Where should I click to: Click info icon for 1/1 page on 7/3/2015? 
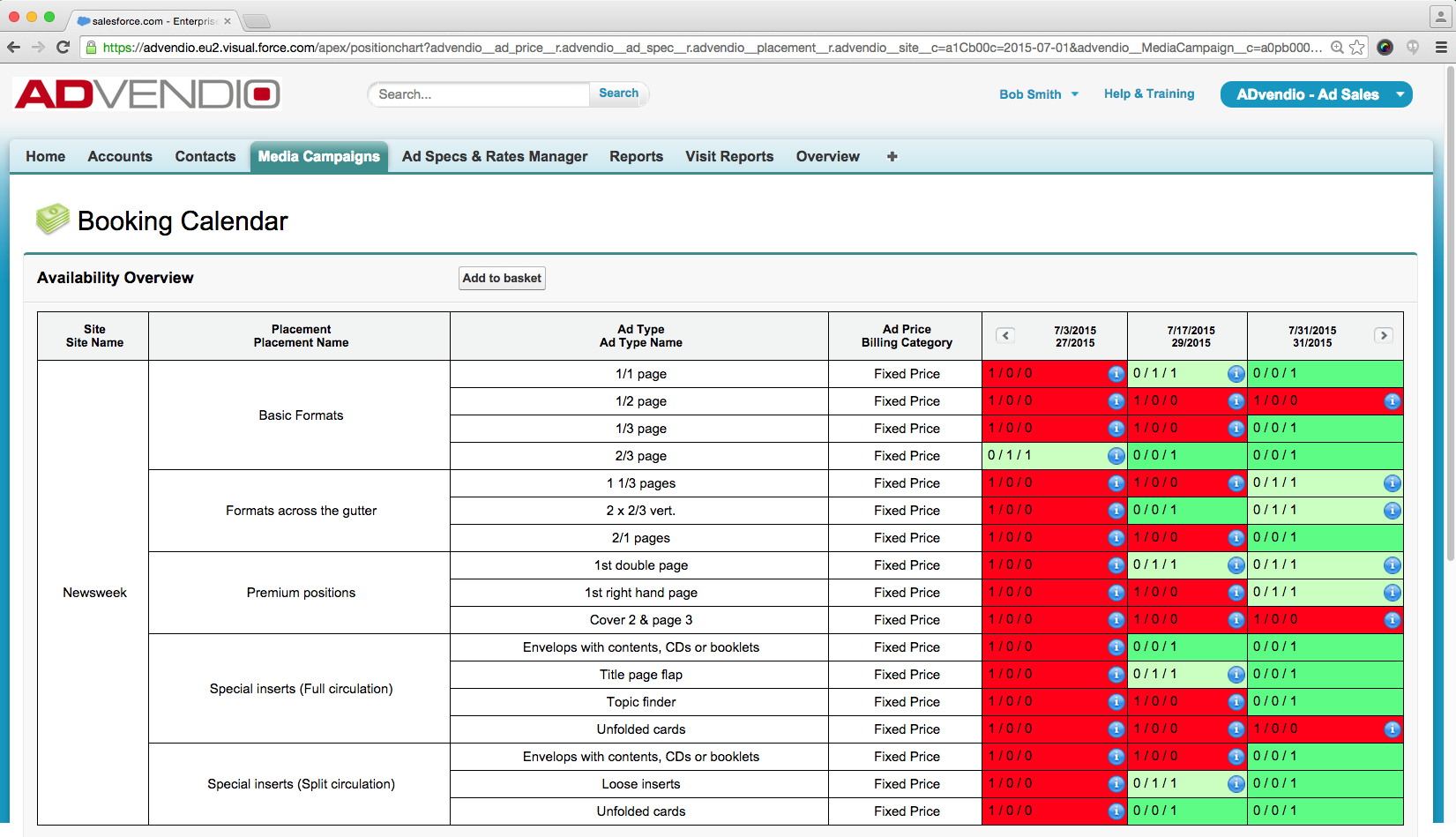1116,374
